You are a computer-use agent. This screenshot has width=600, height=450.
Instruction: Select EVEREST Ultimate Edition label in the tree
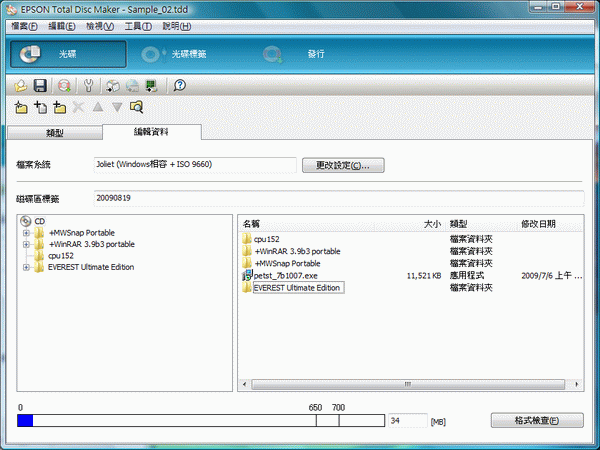(x=91, y=267)
